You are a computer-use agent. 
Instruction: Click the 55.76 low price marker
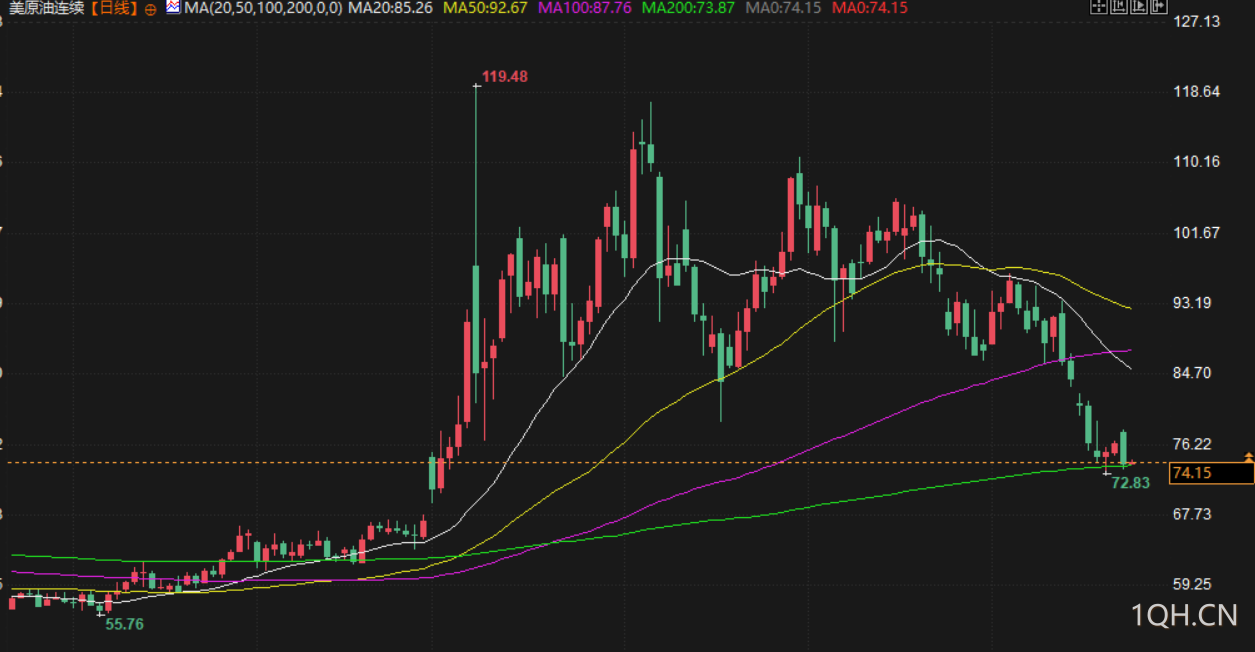[124, 624]
